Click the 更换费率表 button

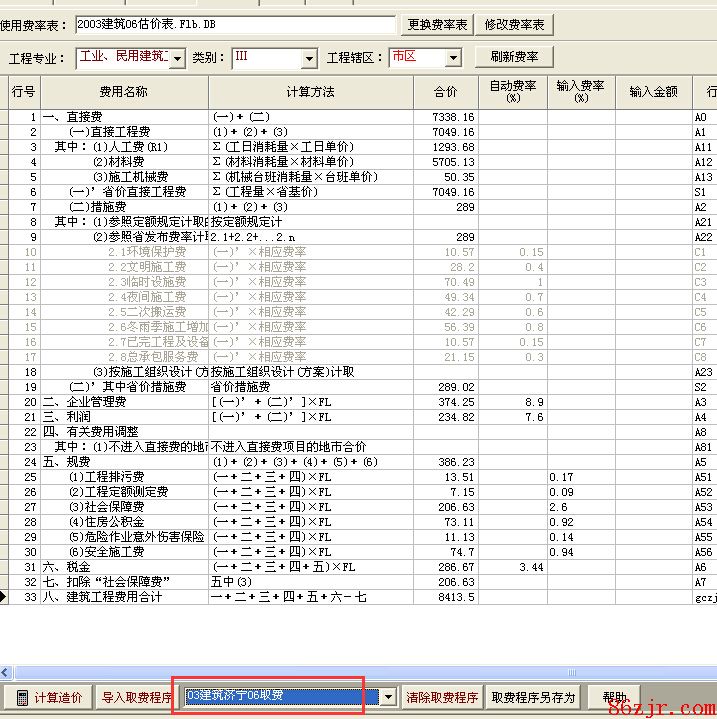click(x=438, y=25)
